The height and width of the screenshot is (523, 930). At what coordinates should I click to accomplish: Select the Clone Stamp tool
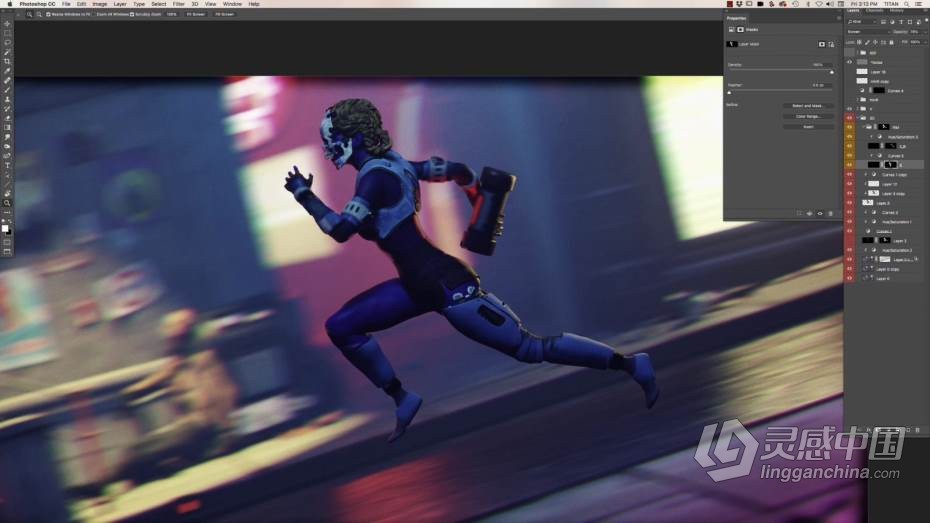click(x=7, y=99)
